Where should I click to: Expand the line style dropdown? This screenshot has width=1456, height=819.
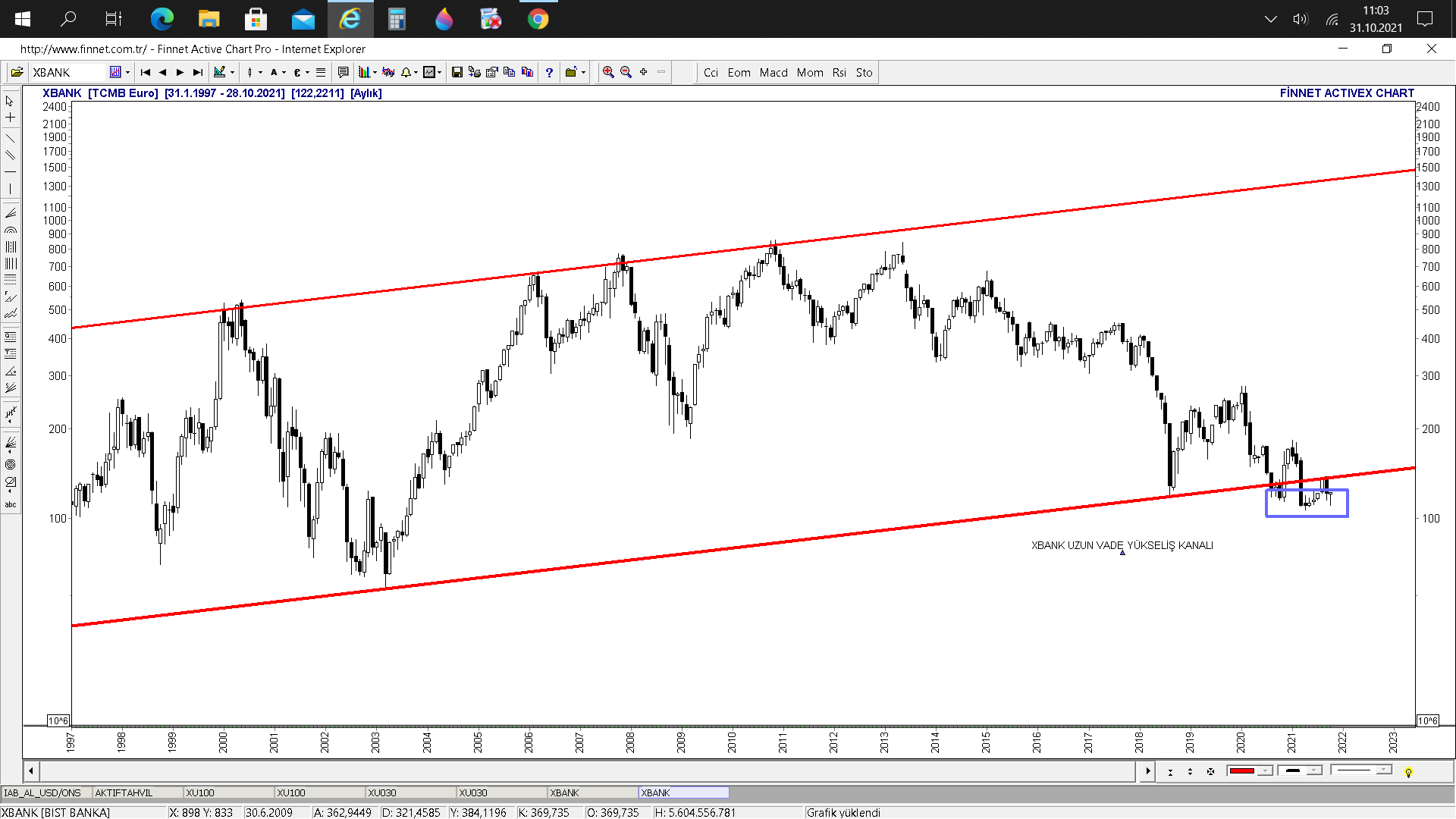pyautogui.click(x=1383, y=770)
